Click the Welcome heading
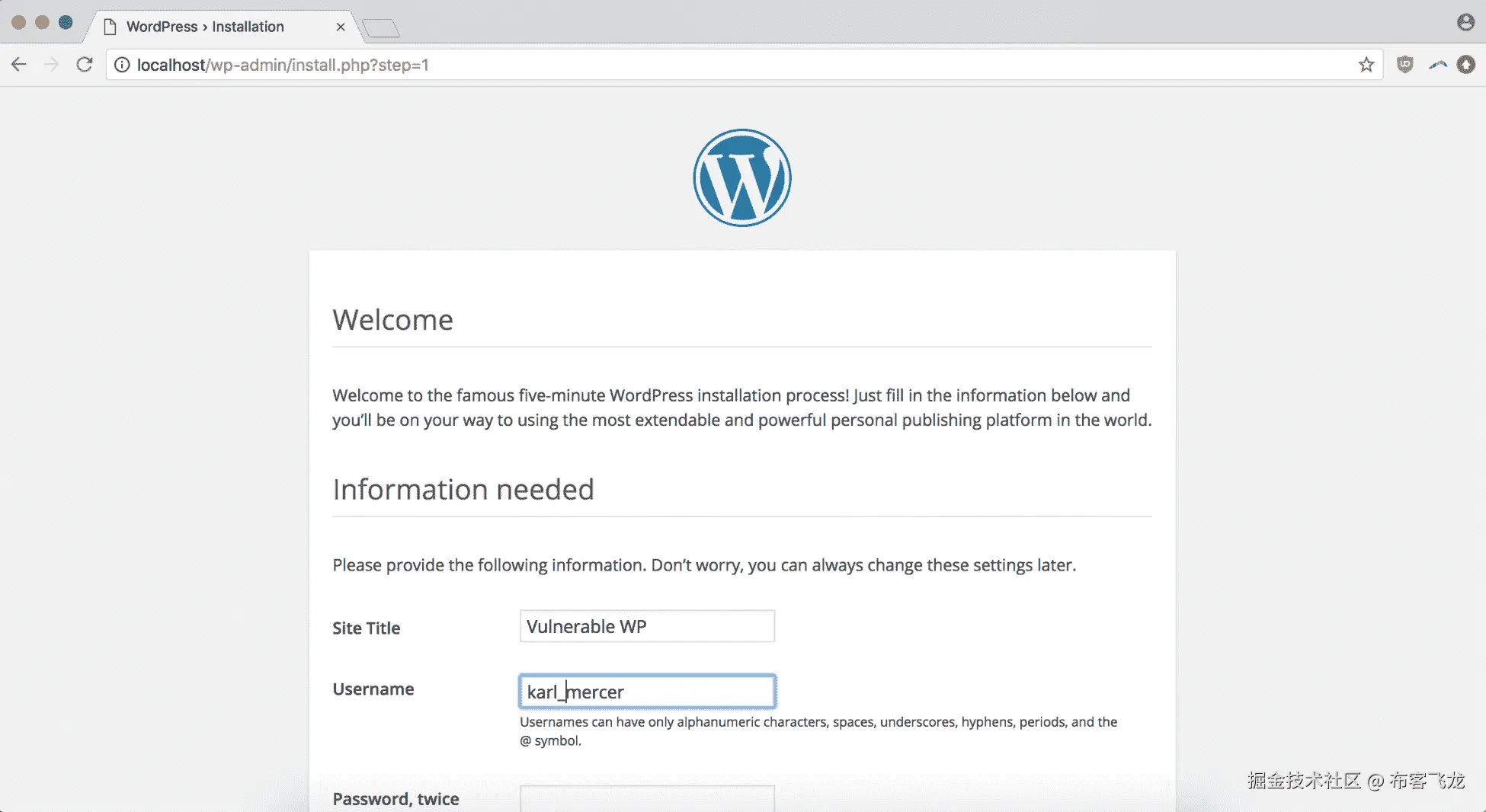Screen dimensions: 1486x812 [x=392, y=320]
